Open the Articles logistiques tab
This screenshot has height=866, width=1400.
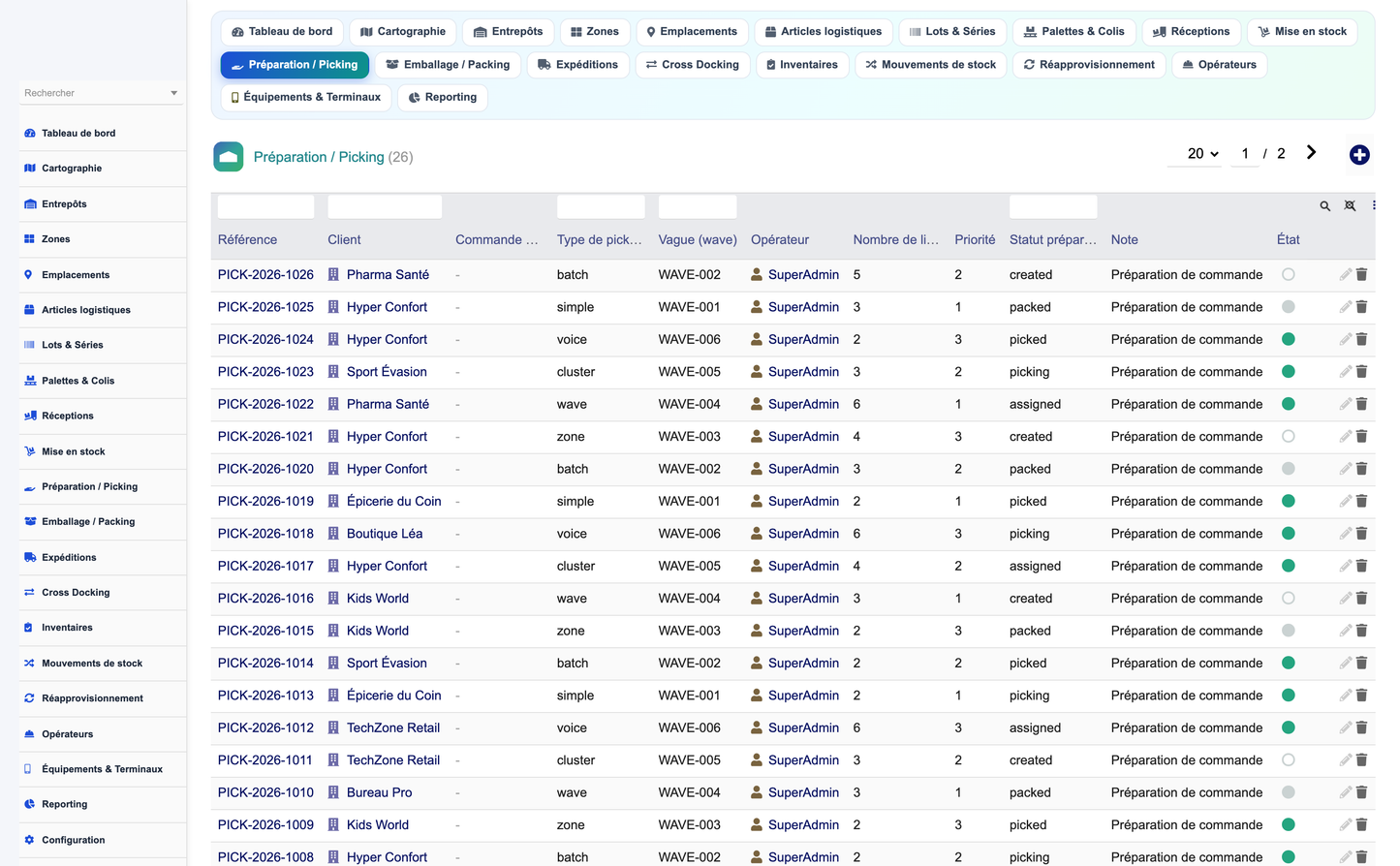[824, 32]
